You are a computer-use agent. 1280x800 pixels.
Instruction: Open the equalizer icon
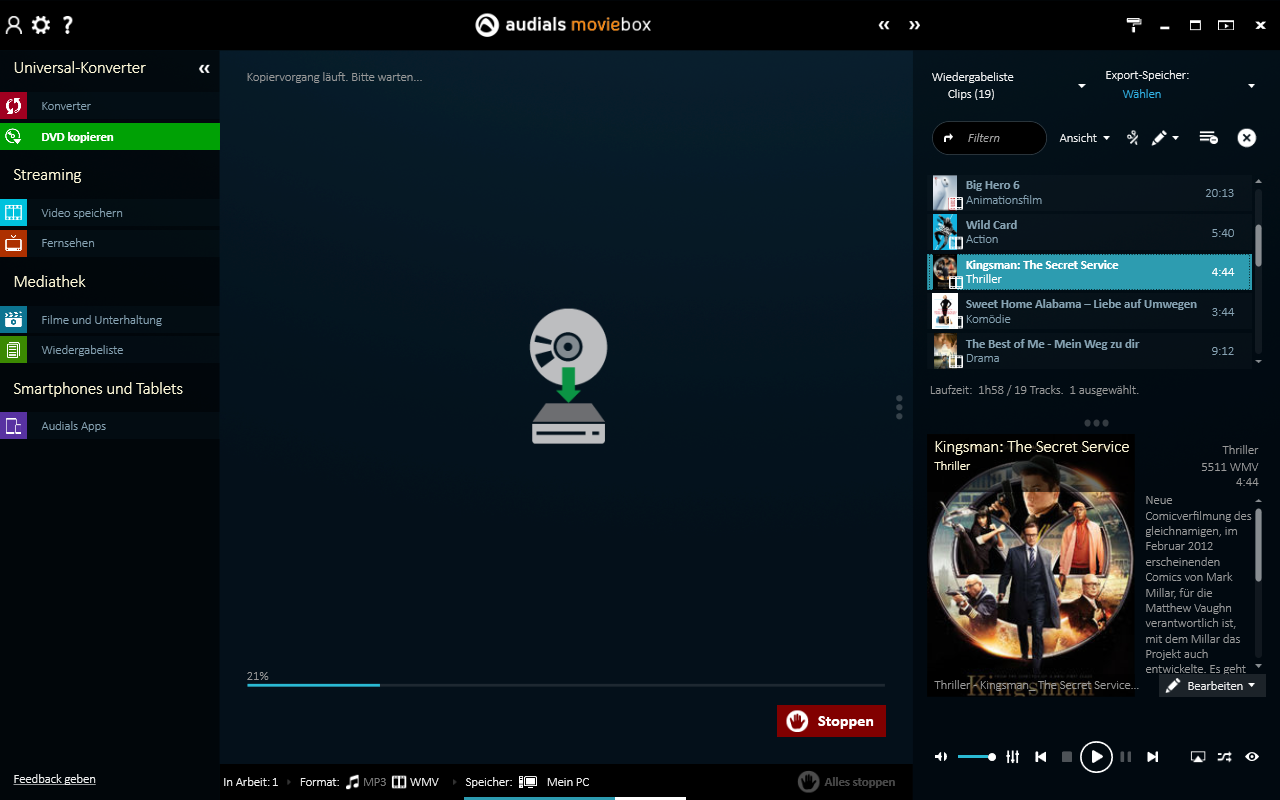(x=1012, y=757)
